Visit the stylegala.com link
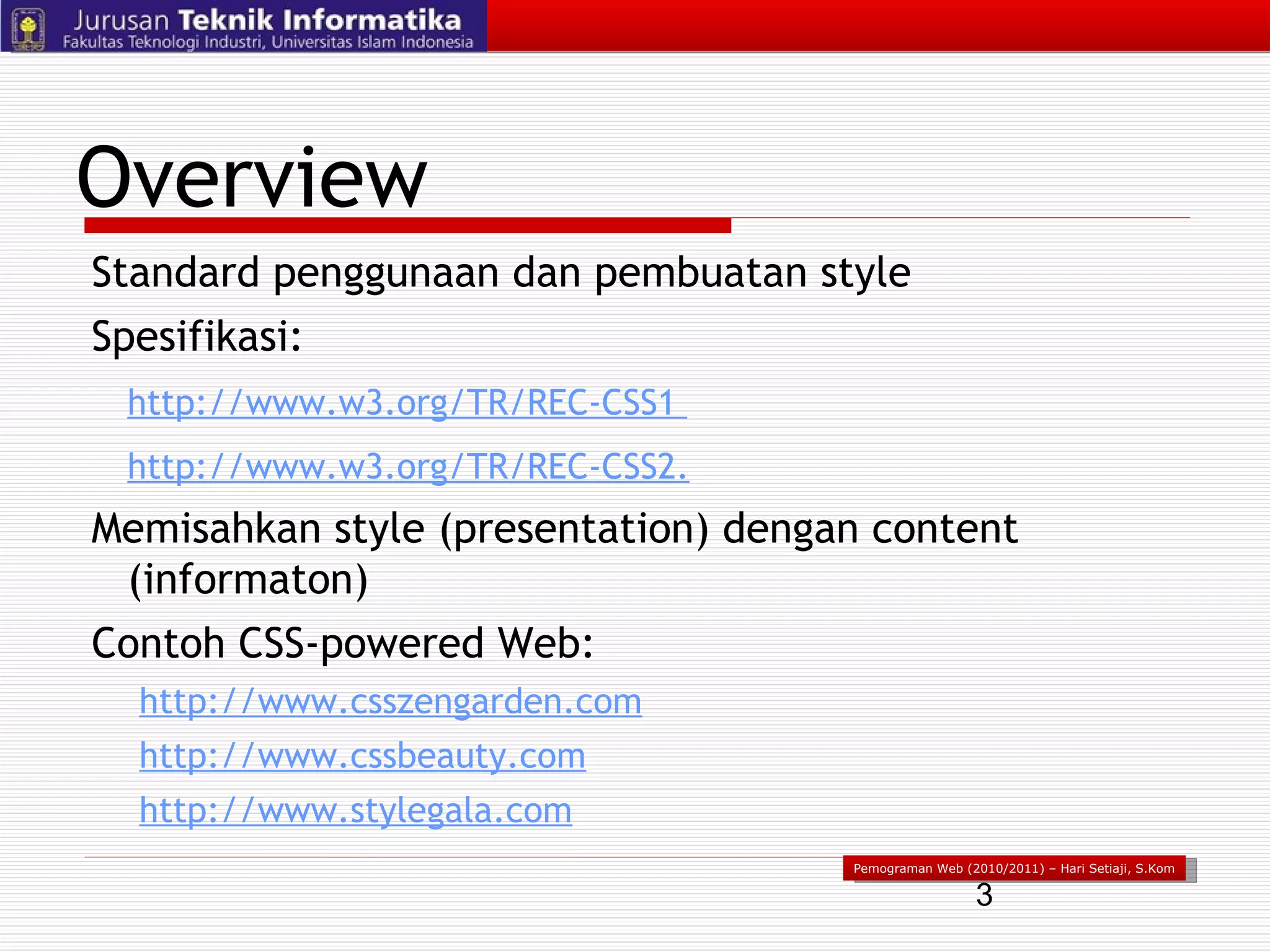Screen dimensions: 1270x952 coord(355,811)
